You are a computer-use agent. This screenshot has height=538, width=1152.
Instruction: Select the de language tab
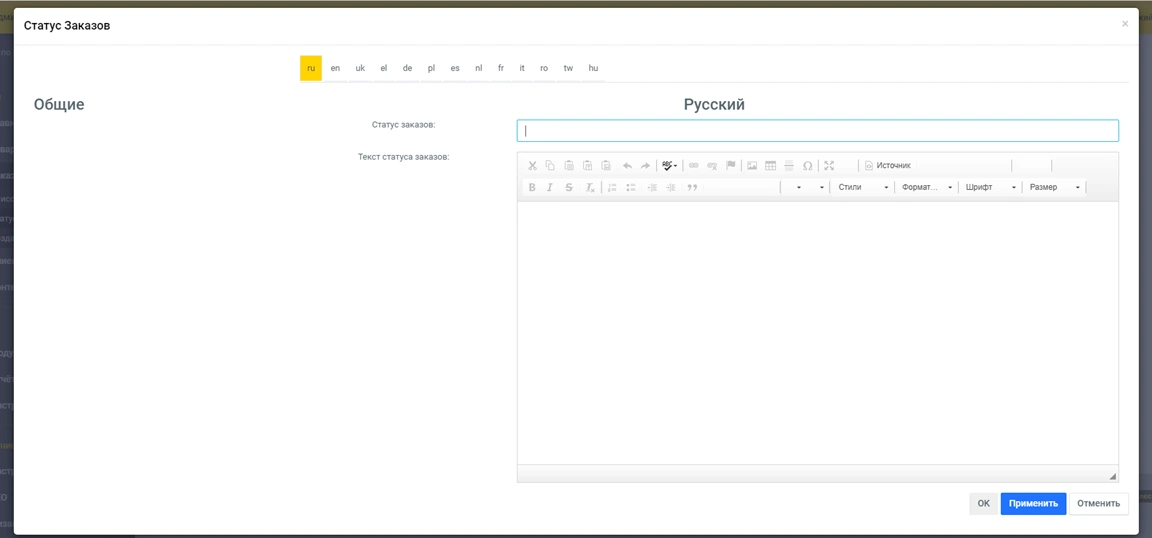[407, 68]
